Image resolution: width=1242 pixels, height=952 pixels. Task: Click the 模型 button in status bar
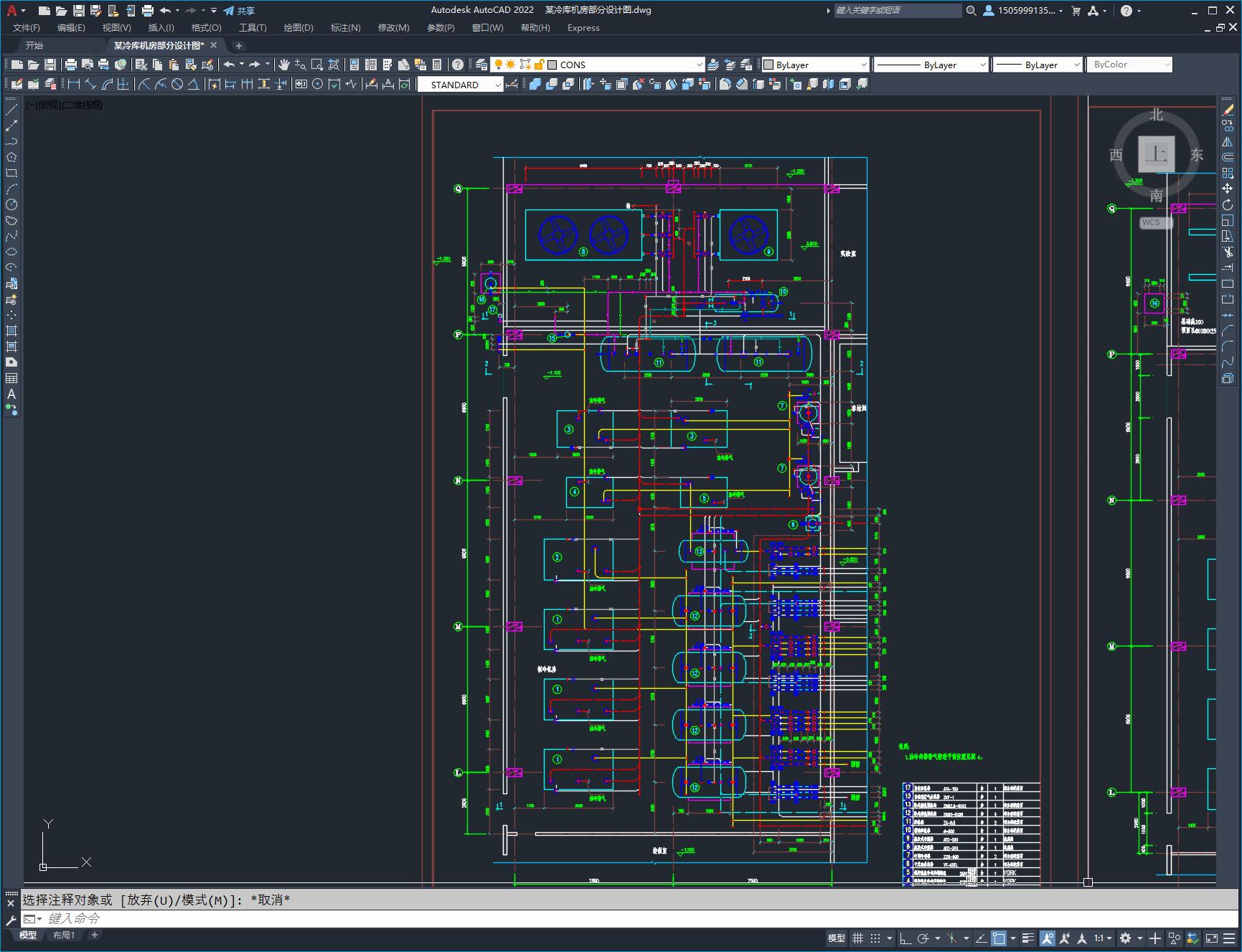coord(836,938)
